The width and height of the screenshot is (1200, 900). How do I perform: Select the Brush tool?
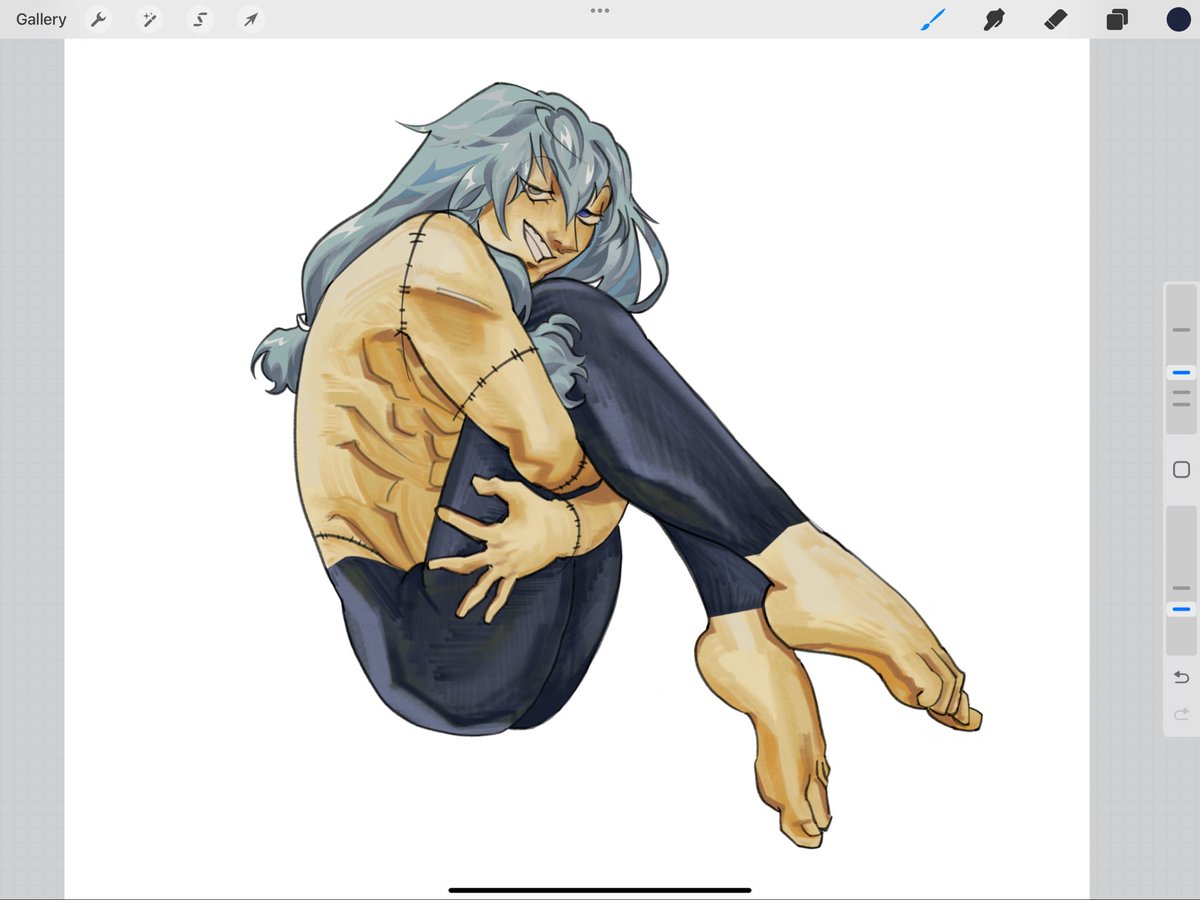[x=932, y=19]
